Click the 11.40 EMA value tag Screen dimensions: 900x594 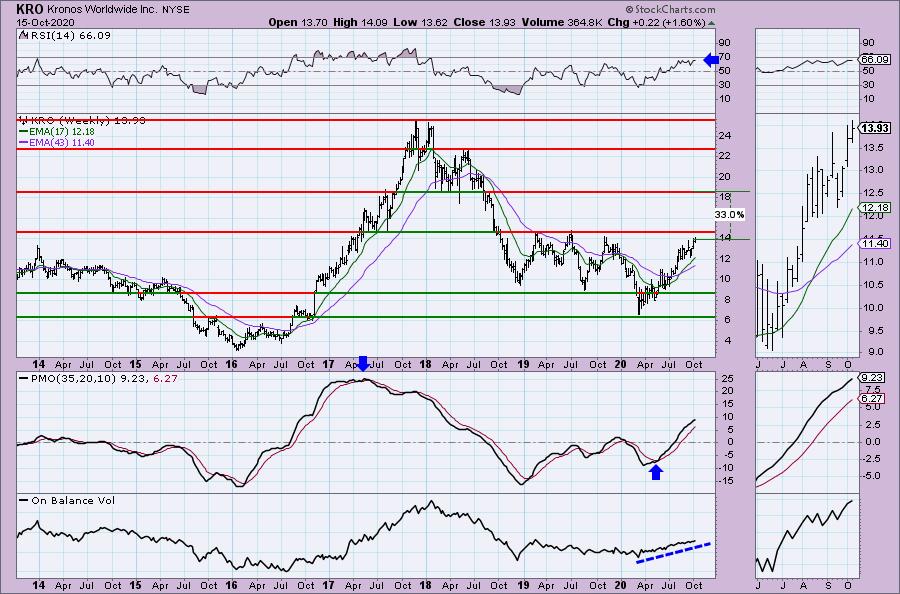pos(875,243)
